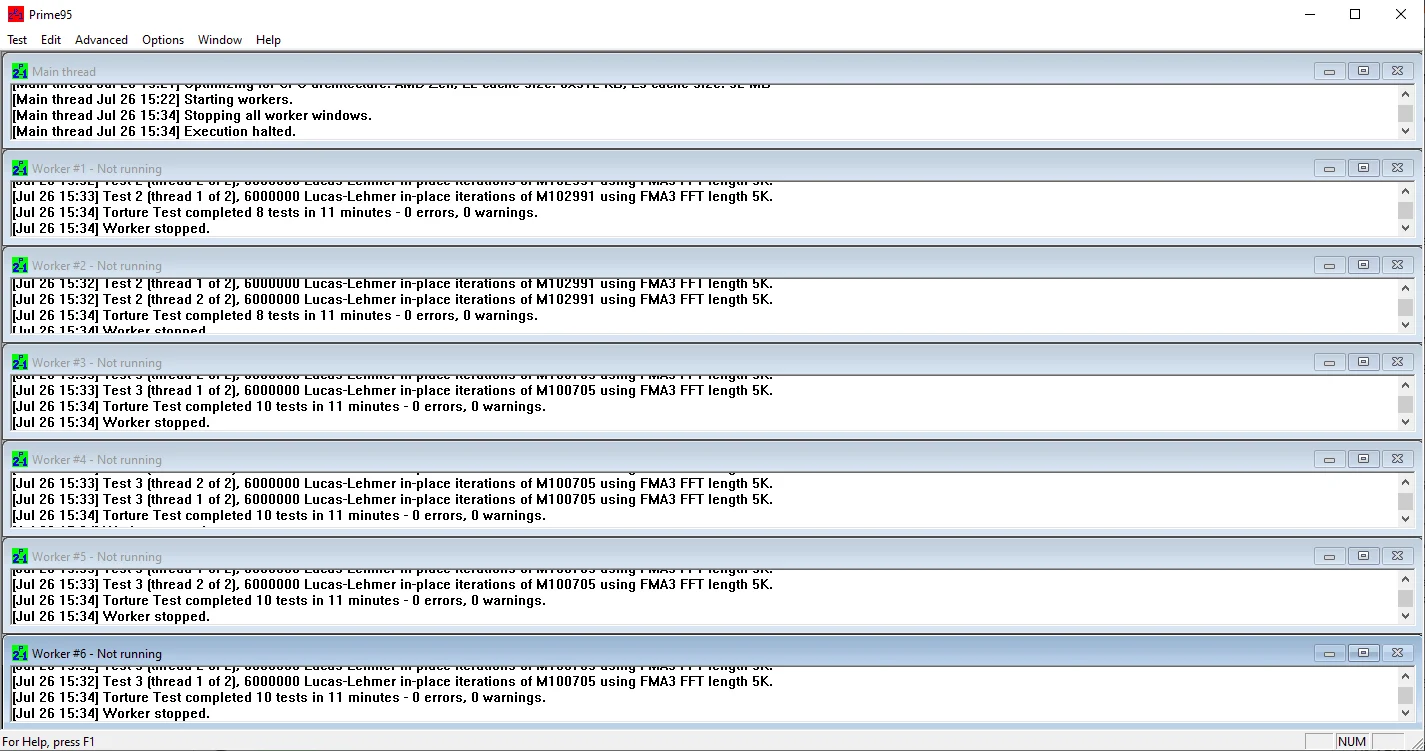Click the Worker #6 window icon
The image size is (1425, 751).
click(20, 653)
